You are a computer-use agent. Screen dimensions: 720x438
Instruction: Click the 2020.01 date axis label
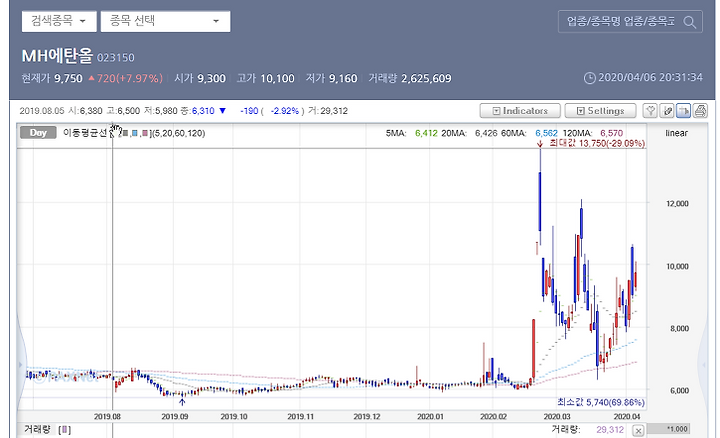pyautogui.click(x=430, y=417)
